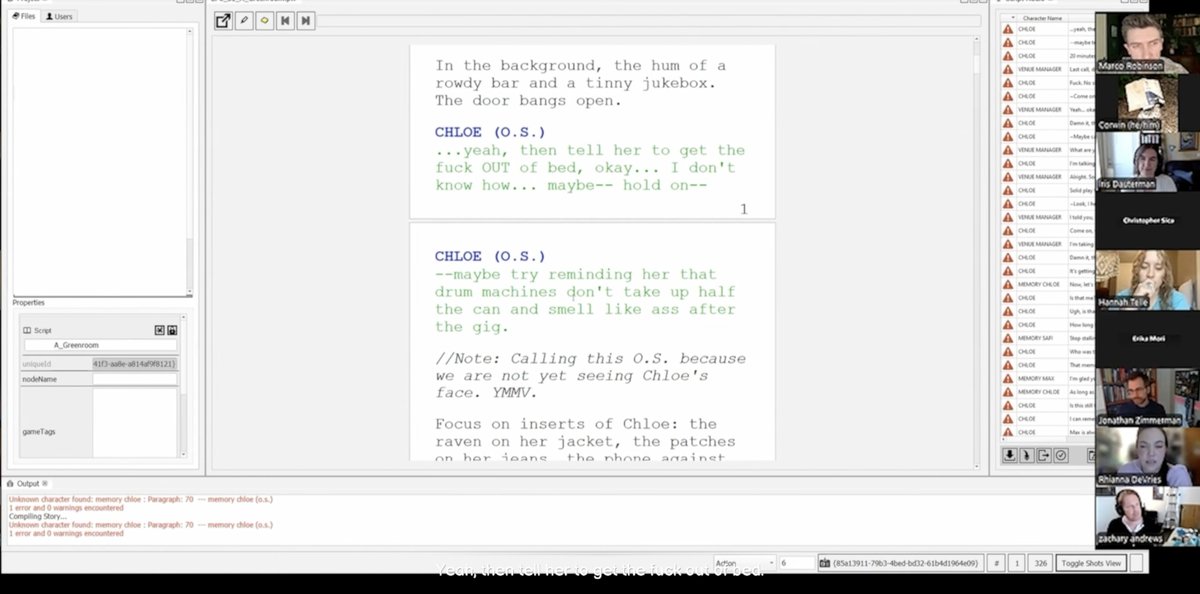Select the MEMORY MAX row in list
1200x594 pixels.
(x=1050, y=378)
